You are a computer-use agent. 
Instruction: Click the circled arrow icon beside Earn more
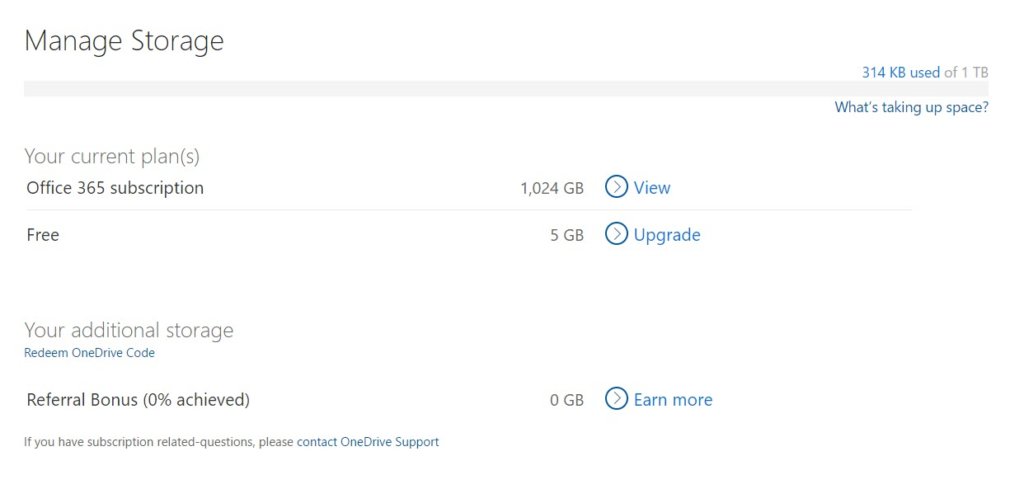616,399
